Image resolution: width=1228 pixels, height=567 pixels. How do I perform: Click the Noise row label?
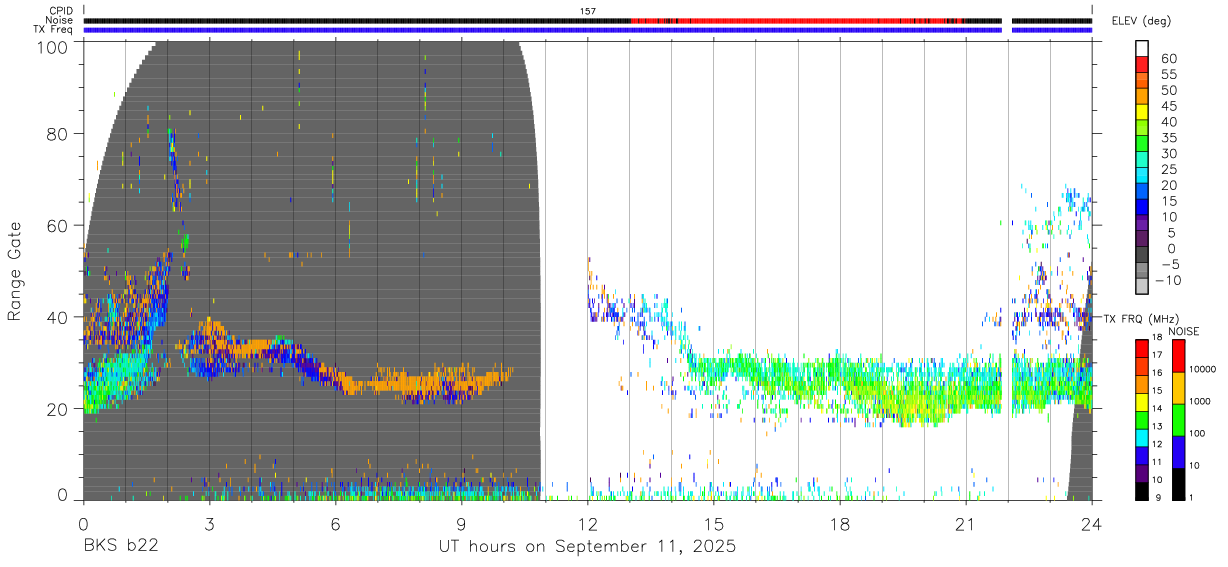coord(60,20)
